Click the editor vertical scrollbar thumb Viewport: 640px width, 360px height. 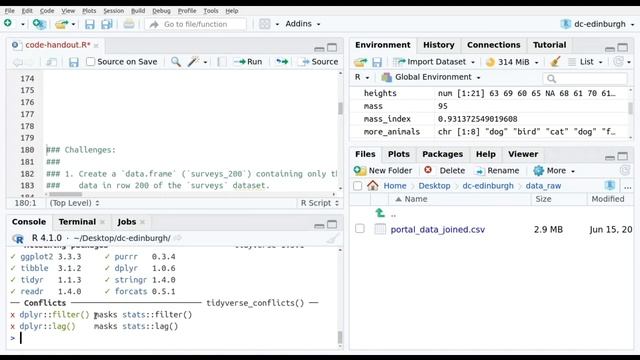[x=340, y=108]
